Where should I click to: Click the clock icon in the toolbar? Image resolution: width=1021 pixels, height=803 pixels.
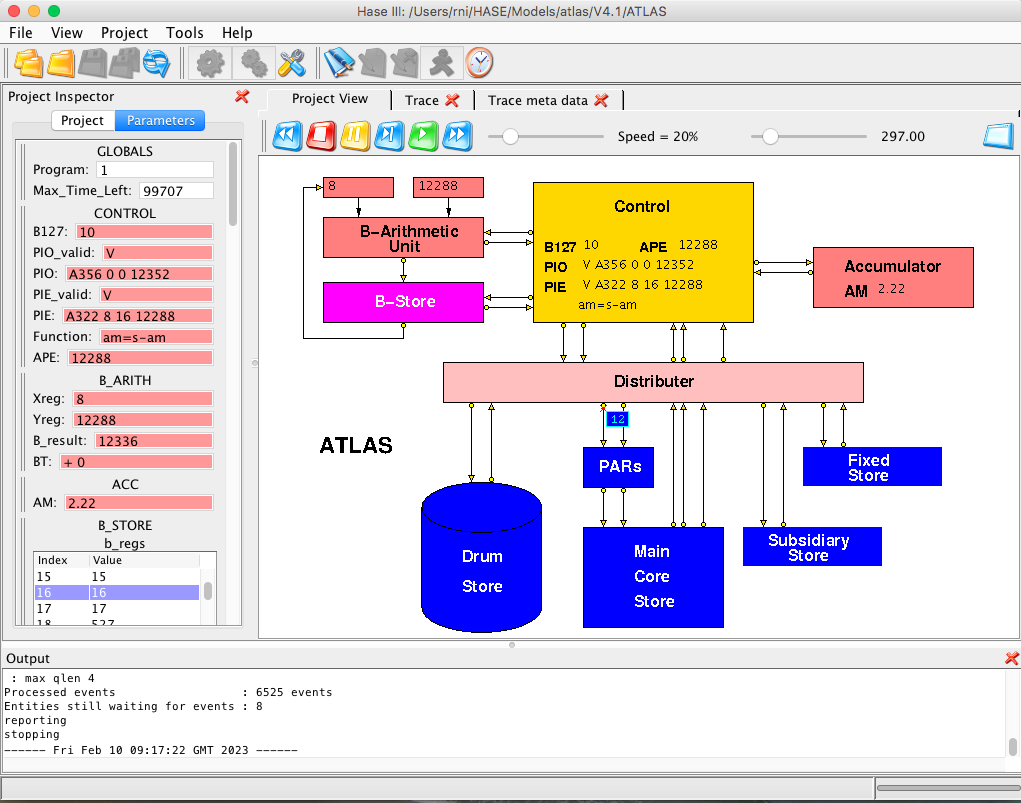[479, 63]
